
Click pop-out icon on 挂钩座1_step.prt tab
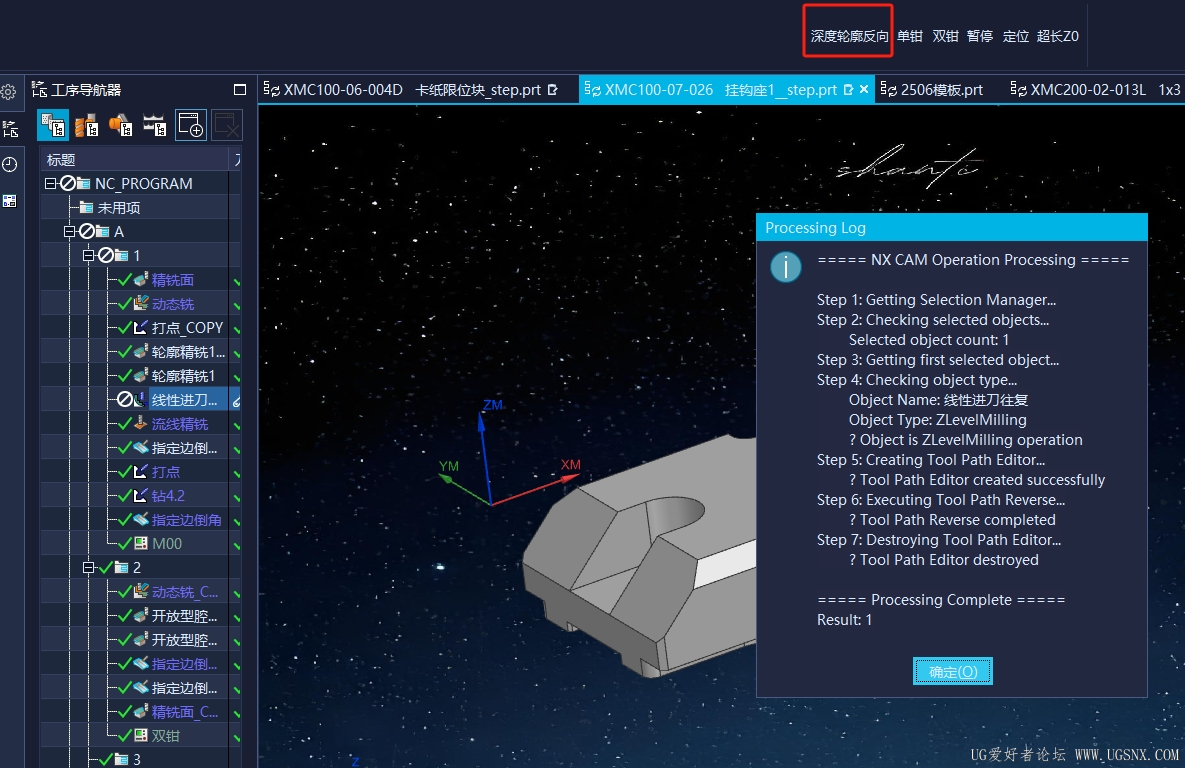tap(848, 90)
